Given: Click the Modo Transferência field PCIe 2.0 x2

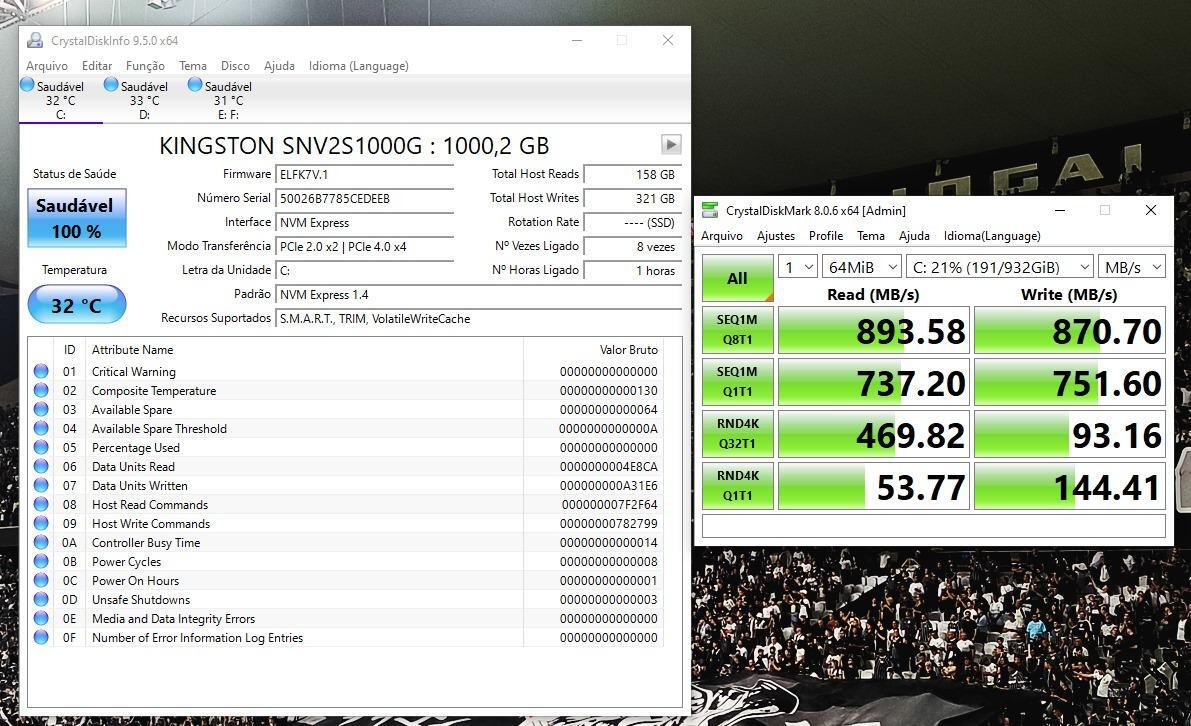Looking at the screenshot, I should click(x=365, y=247).
